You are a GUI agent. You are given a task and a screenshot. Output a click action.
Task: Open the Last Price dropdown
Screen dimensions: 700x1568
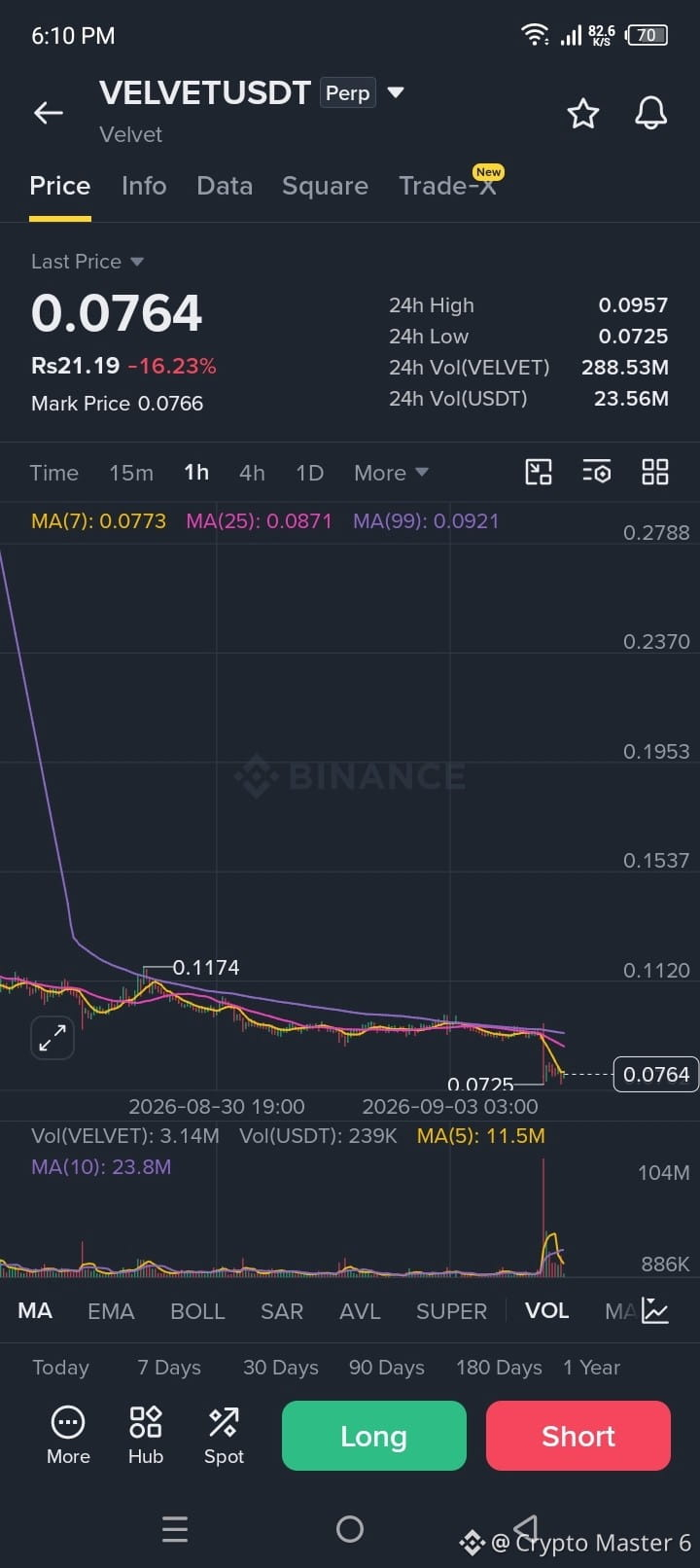pos(87,262)
